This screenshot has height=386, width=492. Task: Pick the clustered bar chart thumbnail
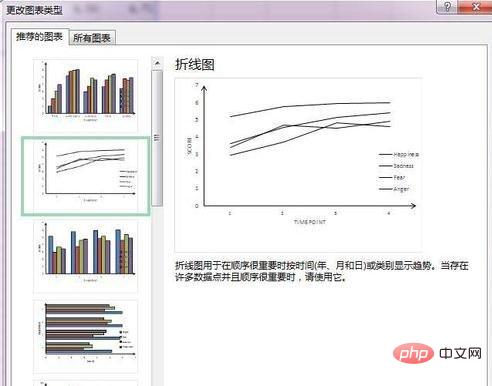click(85, 337)
